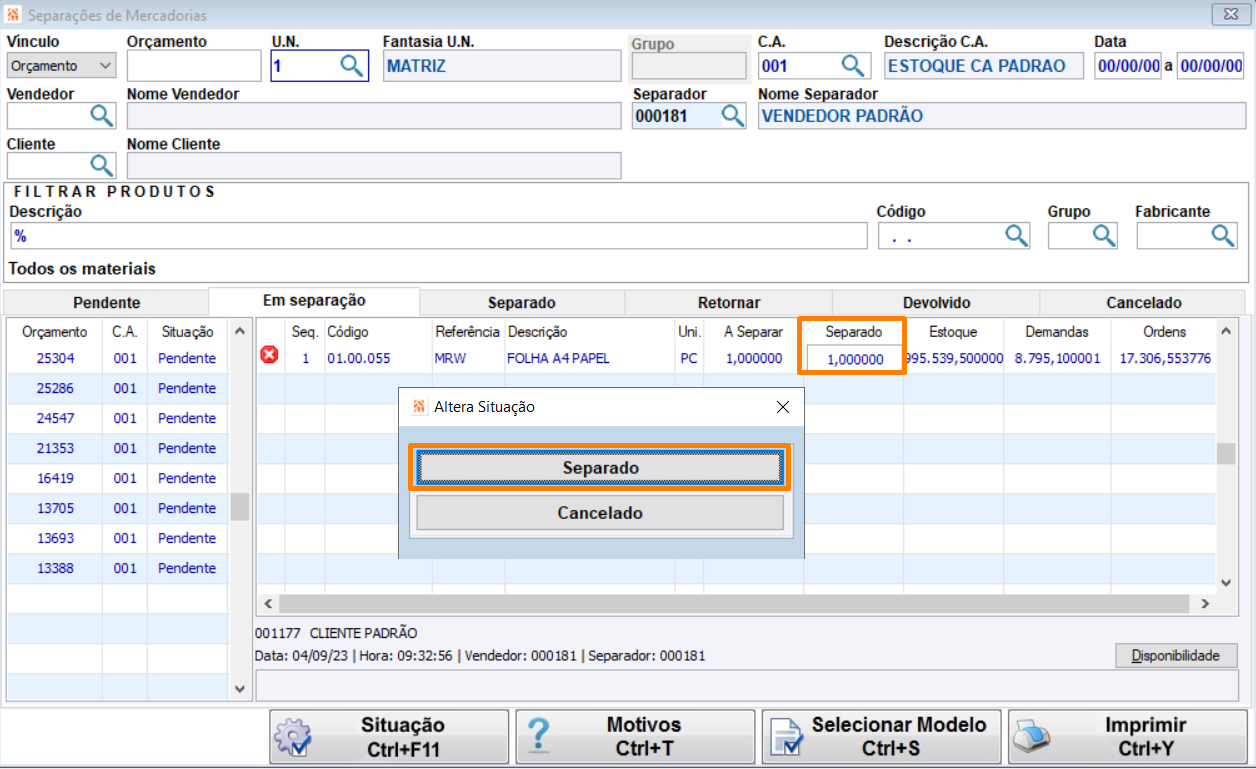Click the Código filter magnifier icon
Image resolution: width=1256 pixels, height=769 pixels.
pos(1016,236)
